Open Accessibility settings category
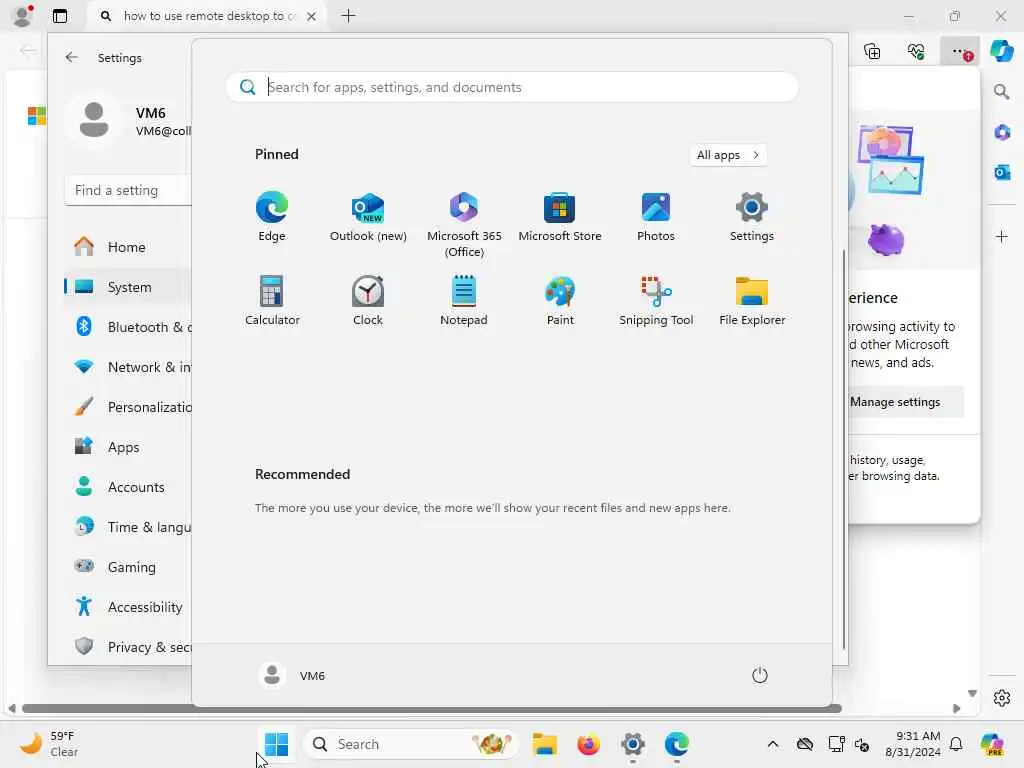This screenshot has height=768, width=1024. pos(128,607)
